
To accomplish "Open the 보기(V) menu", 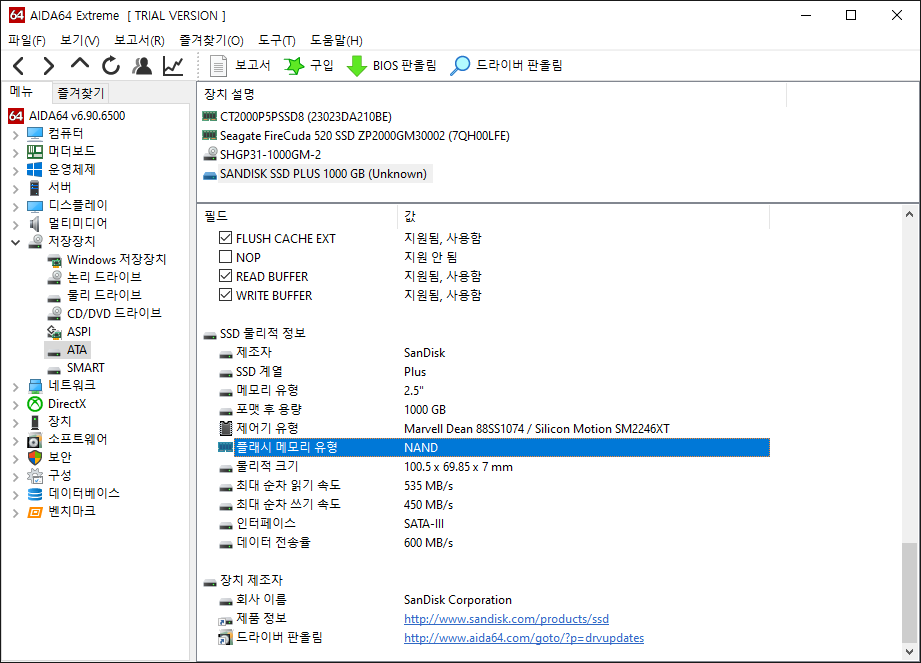I will tap(80, 41).
